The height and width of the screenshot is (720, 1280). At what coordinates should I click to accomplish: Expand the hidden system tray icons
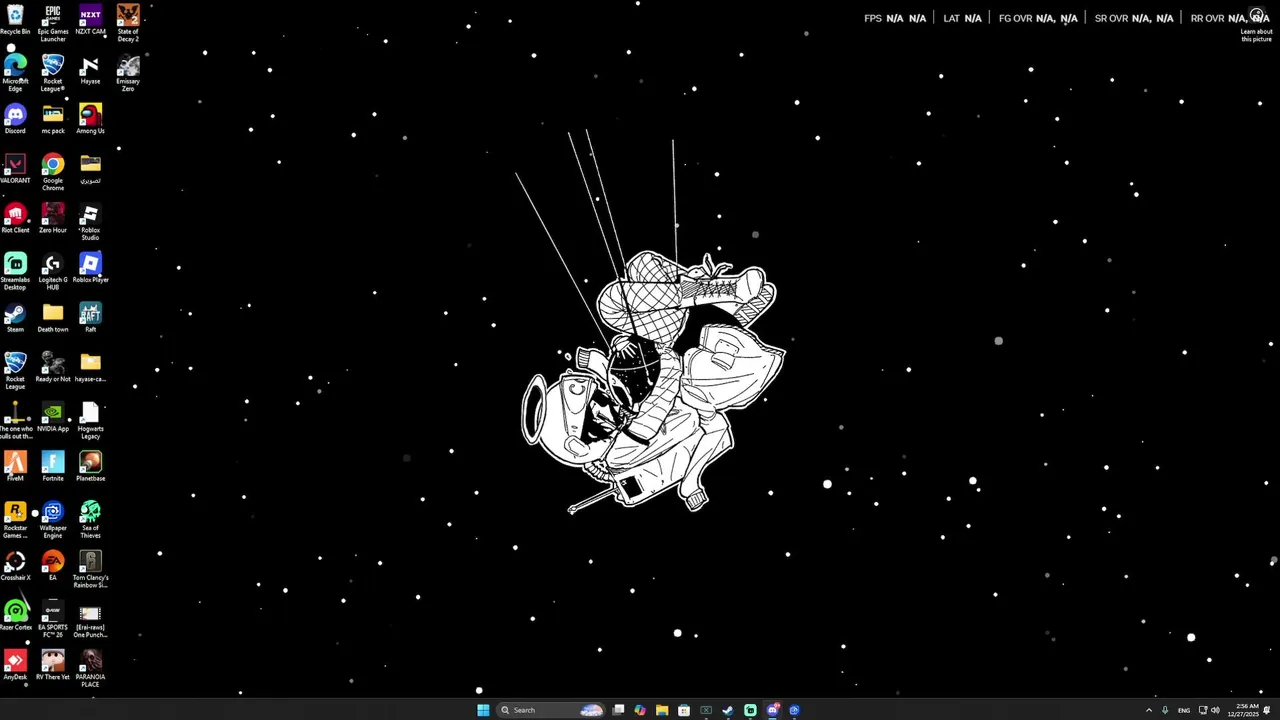click(x=1148, y=710)
